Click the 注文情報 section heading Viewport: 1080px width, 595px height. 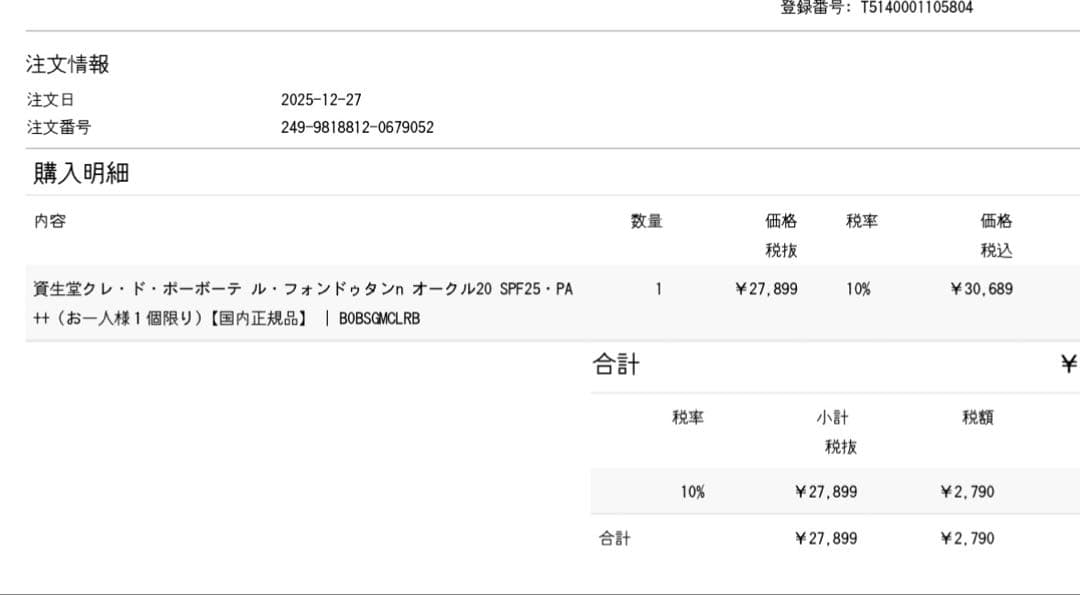pos(68,65)
